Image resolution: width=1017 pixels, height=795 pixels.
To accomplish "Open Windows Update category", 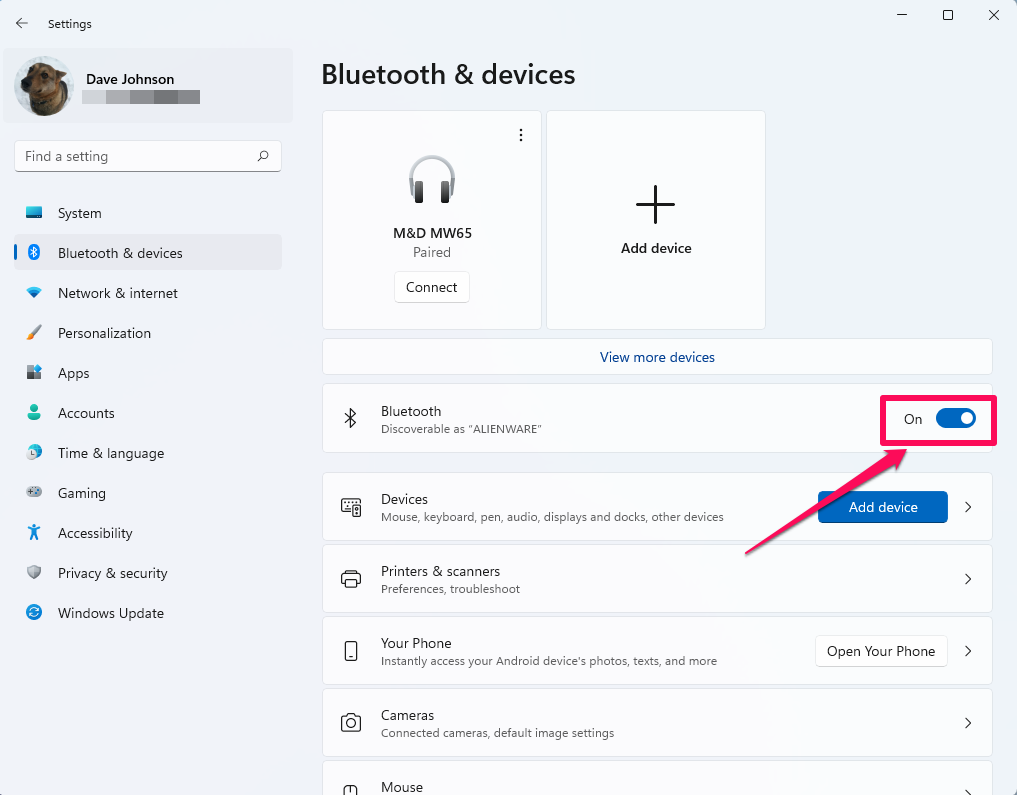I will 148,613.
